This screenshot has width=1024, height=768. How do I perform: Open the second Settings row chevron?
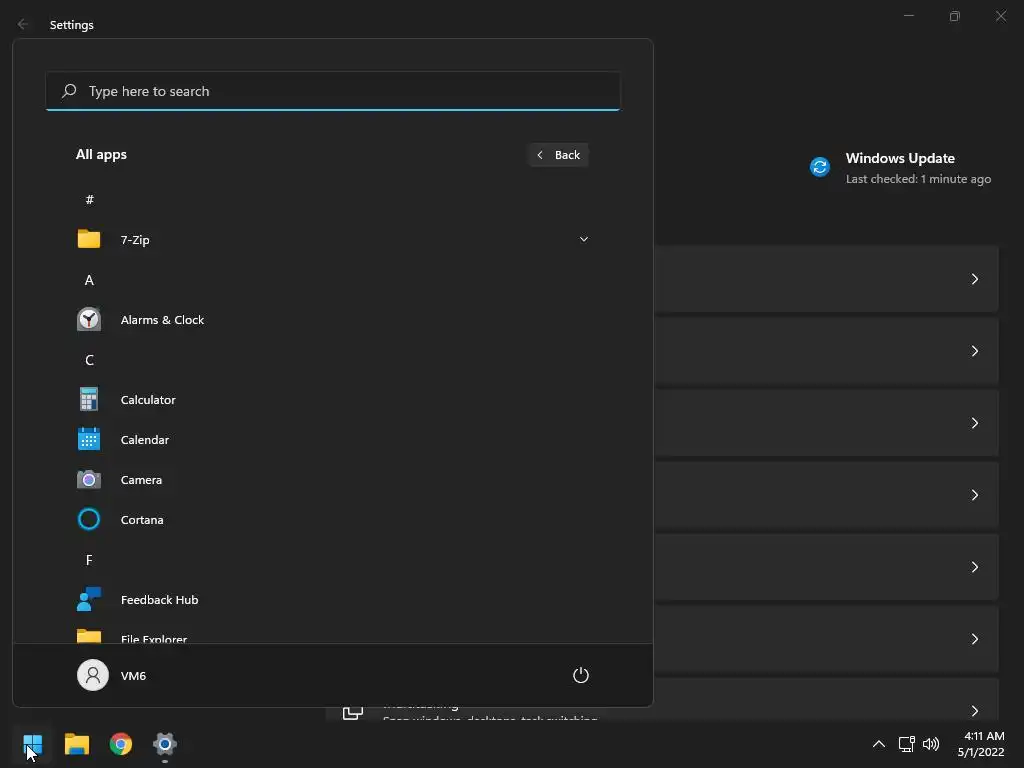point(974,351)
